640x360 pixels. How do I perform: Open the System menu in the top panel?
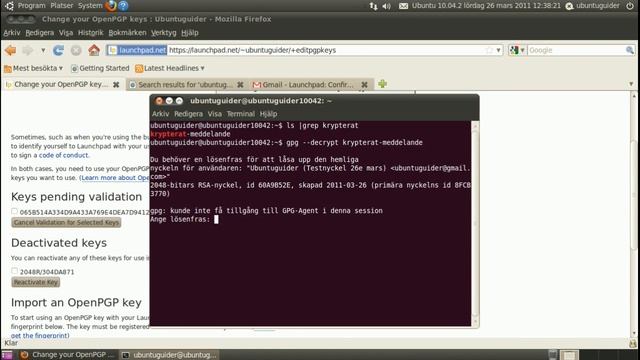(90, 6)
